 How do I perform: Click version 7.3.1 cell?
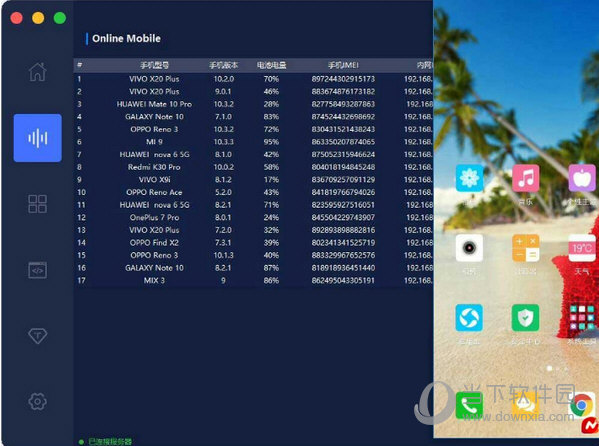(223, 243)
